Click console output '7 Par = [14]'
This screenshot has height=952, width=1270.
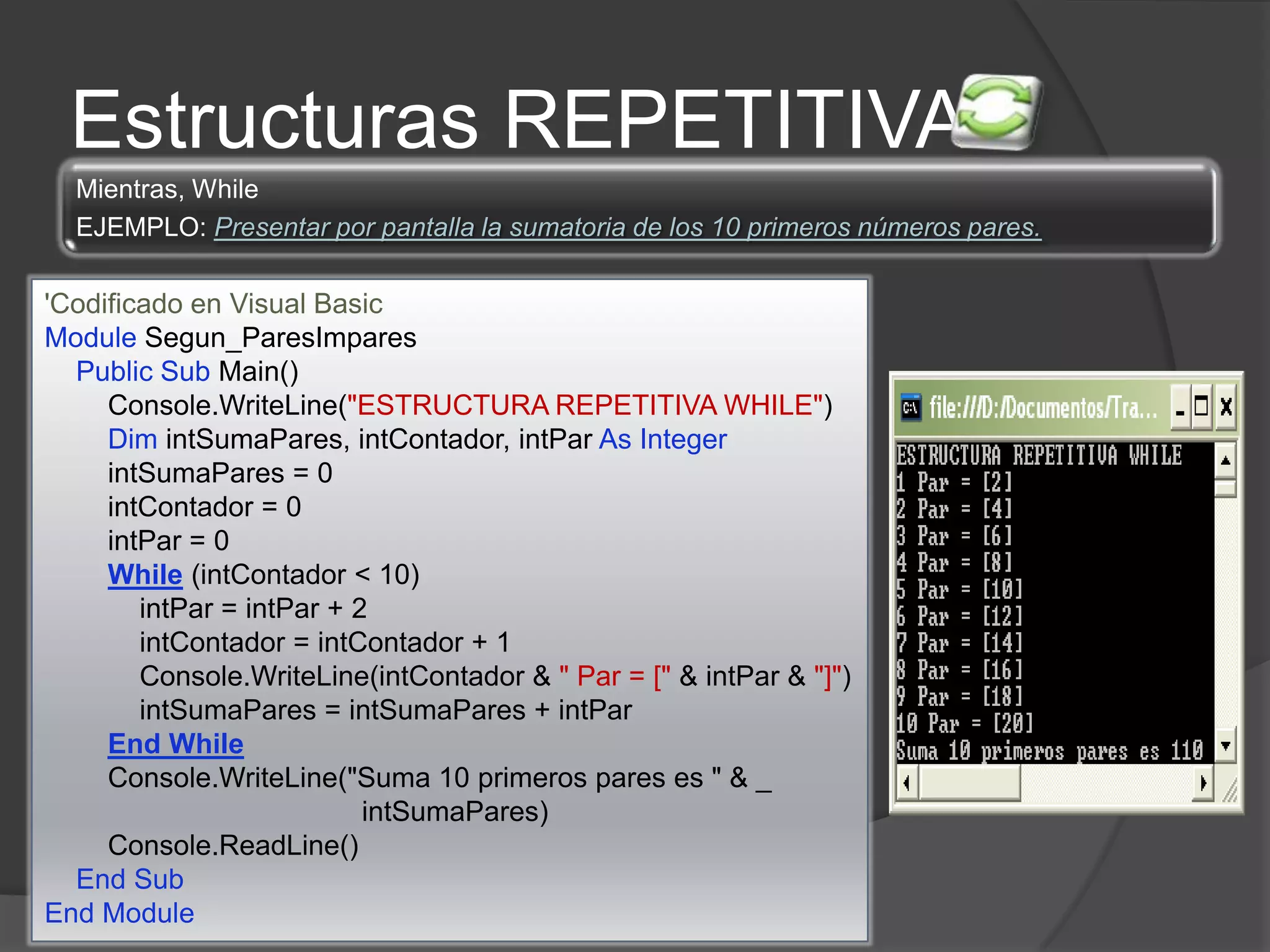(960, 643)
